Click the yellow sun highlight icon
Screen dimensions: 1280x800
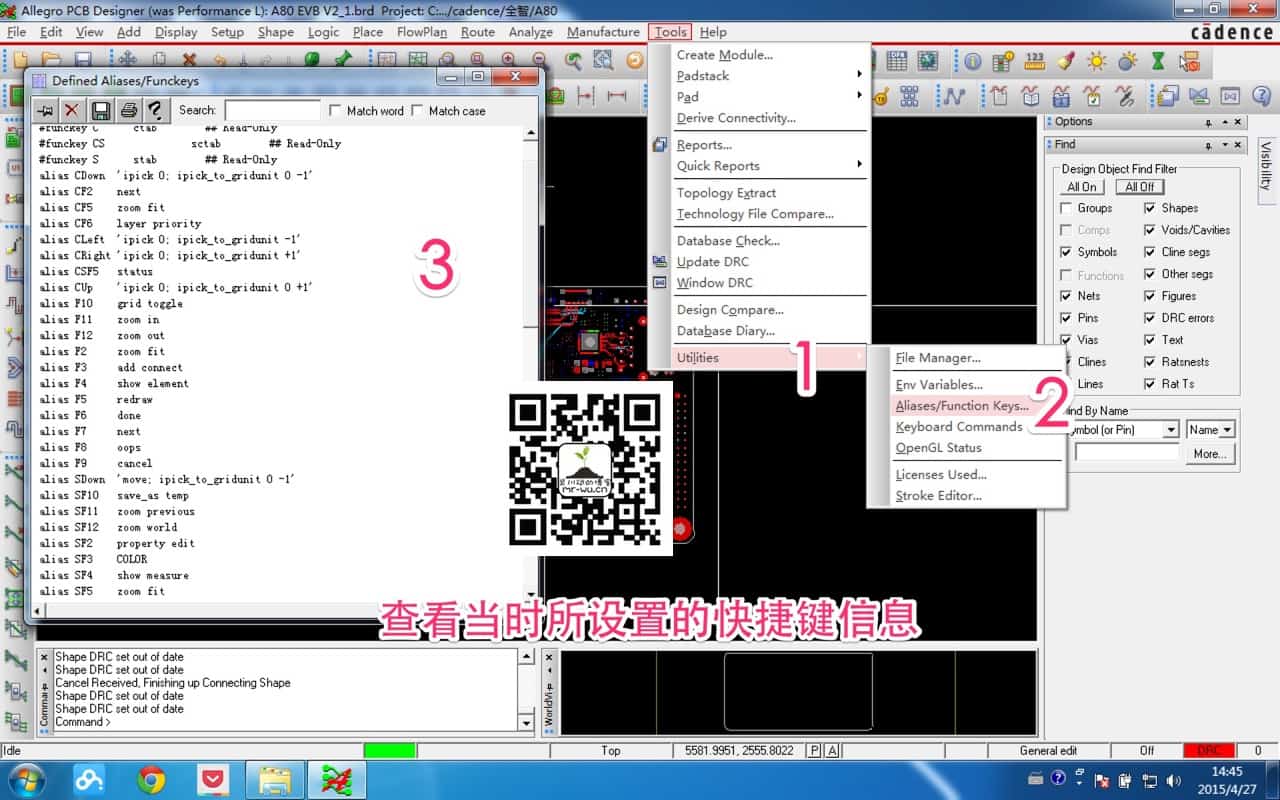pos(1097,61)
